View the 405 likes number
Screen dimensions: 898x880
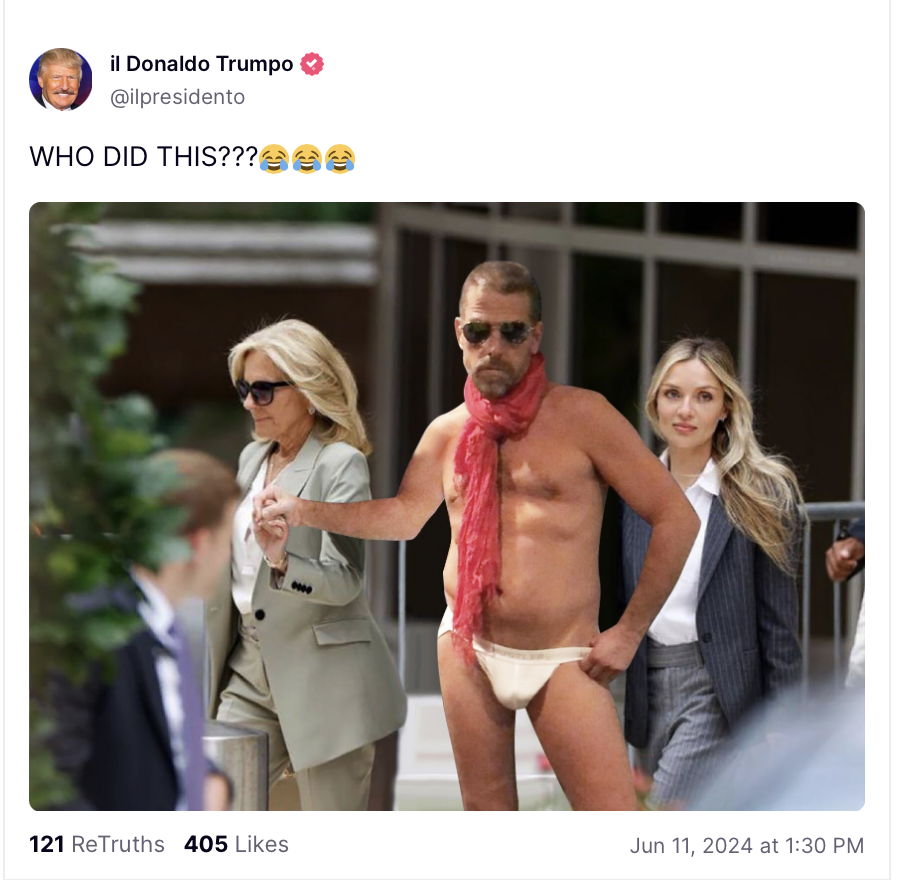206,844
